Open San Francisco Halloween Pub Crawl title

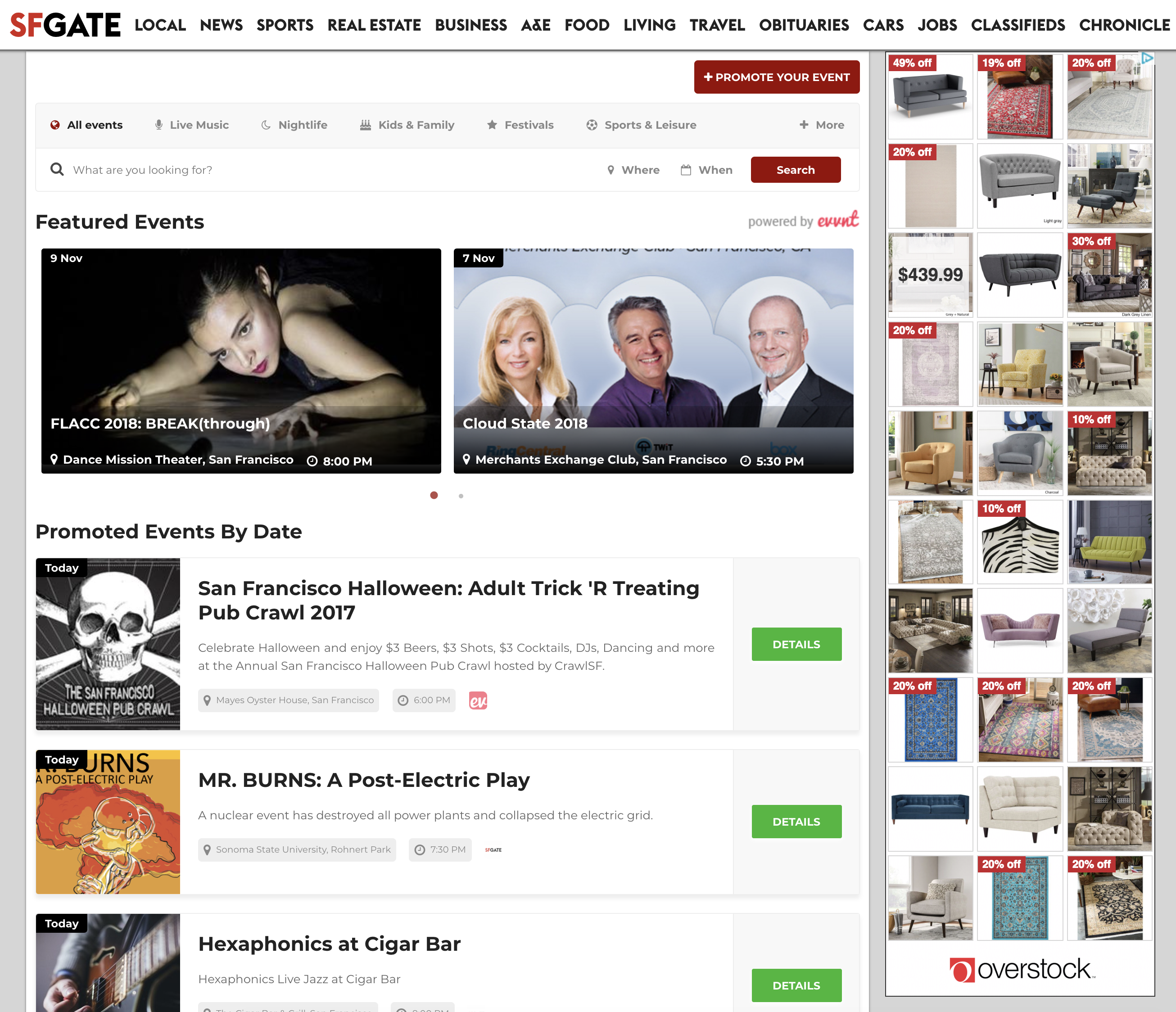[448, 601]
